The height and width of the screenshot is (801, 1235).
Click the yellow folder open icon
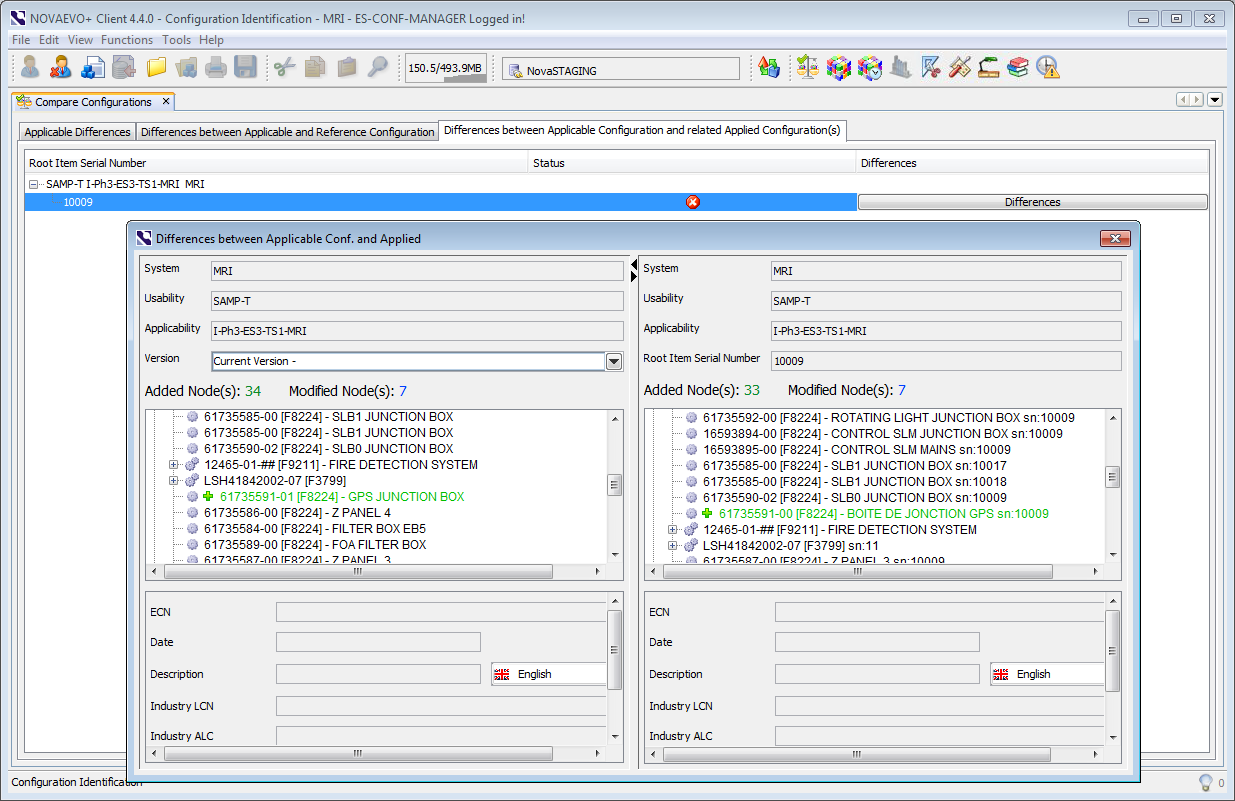(156, 68)
